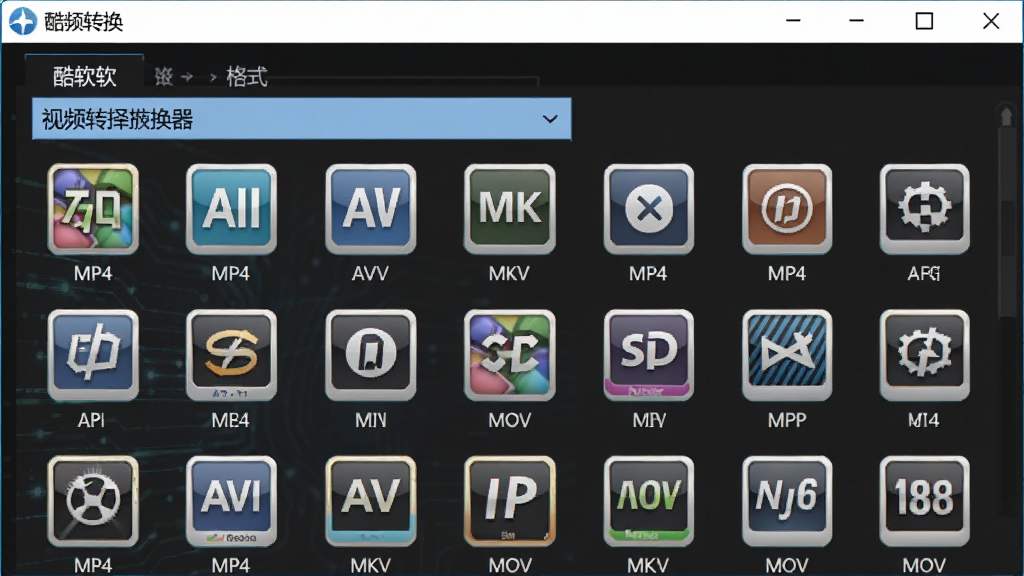Pick the purple SD icon labeled MIV
This screenshot has width=1024, height=576.
tap(648, 355)
